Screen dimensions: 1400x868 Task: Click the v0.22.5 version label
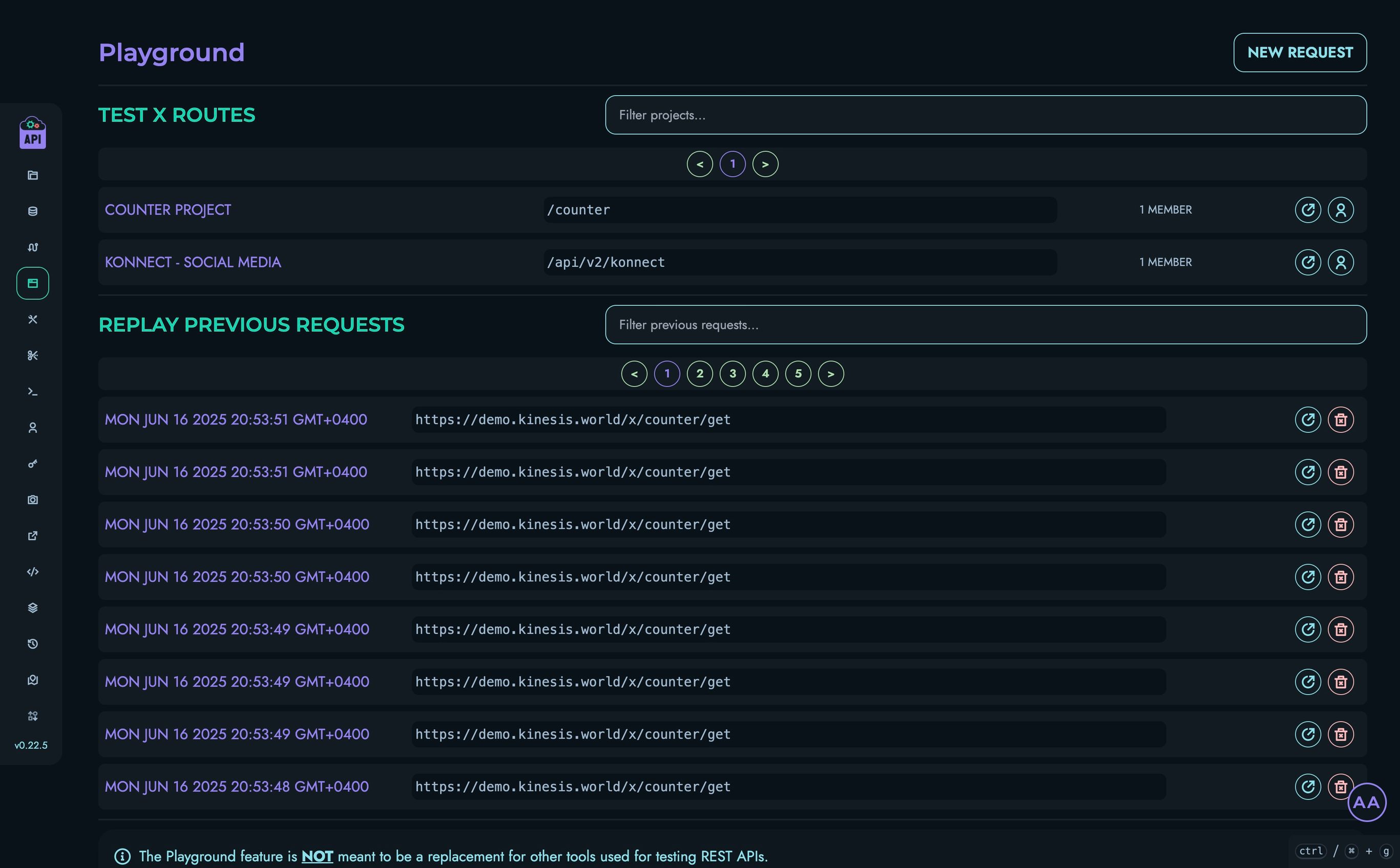pyautogui.click(x=31, y=745)
